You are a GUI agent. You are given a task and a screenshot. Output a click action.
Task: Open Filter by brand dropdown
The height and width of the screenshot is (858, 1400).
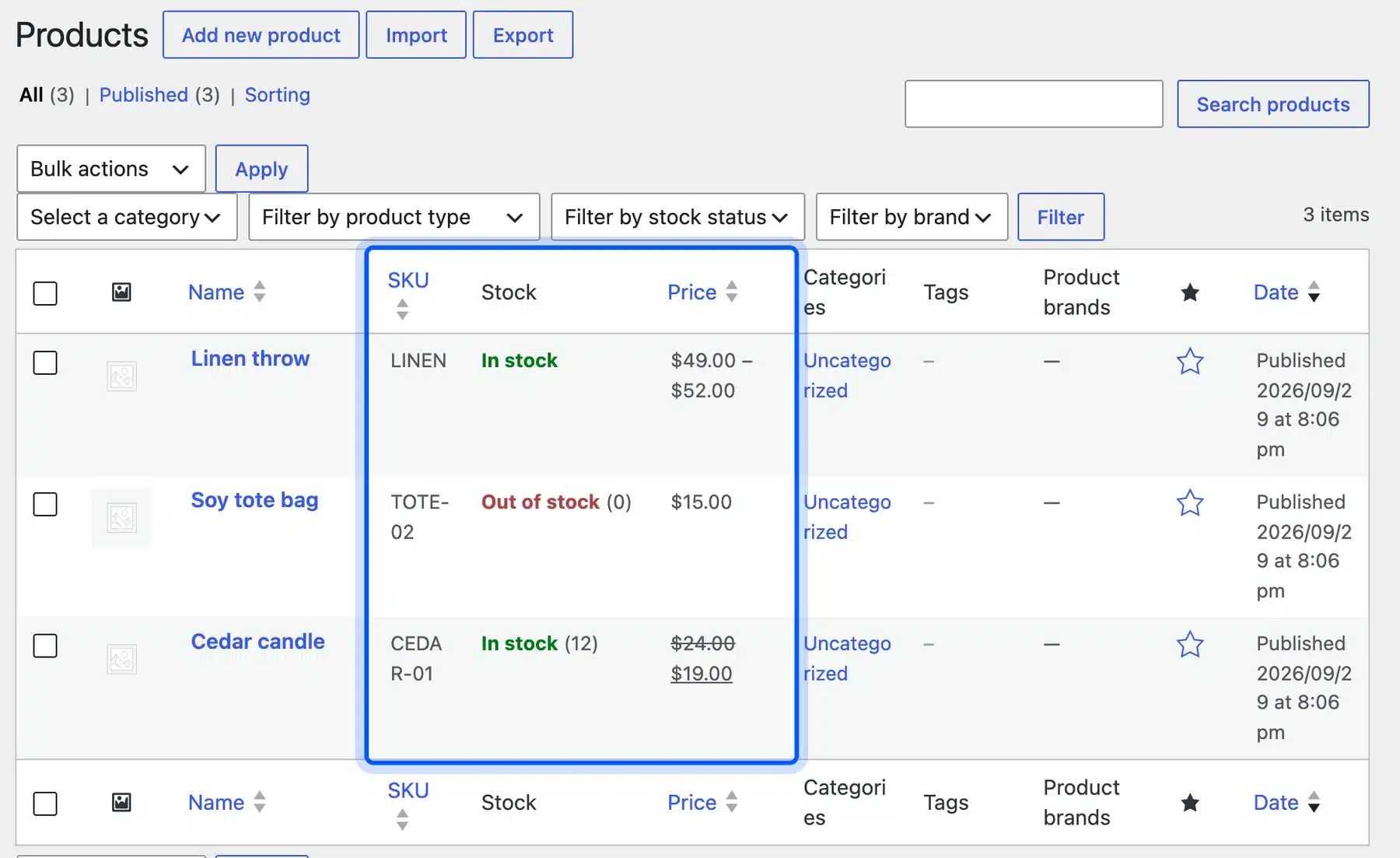coord(912,217)
